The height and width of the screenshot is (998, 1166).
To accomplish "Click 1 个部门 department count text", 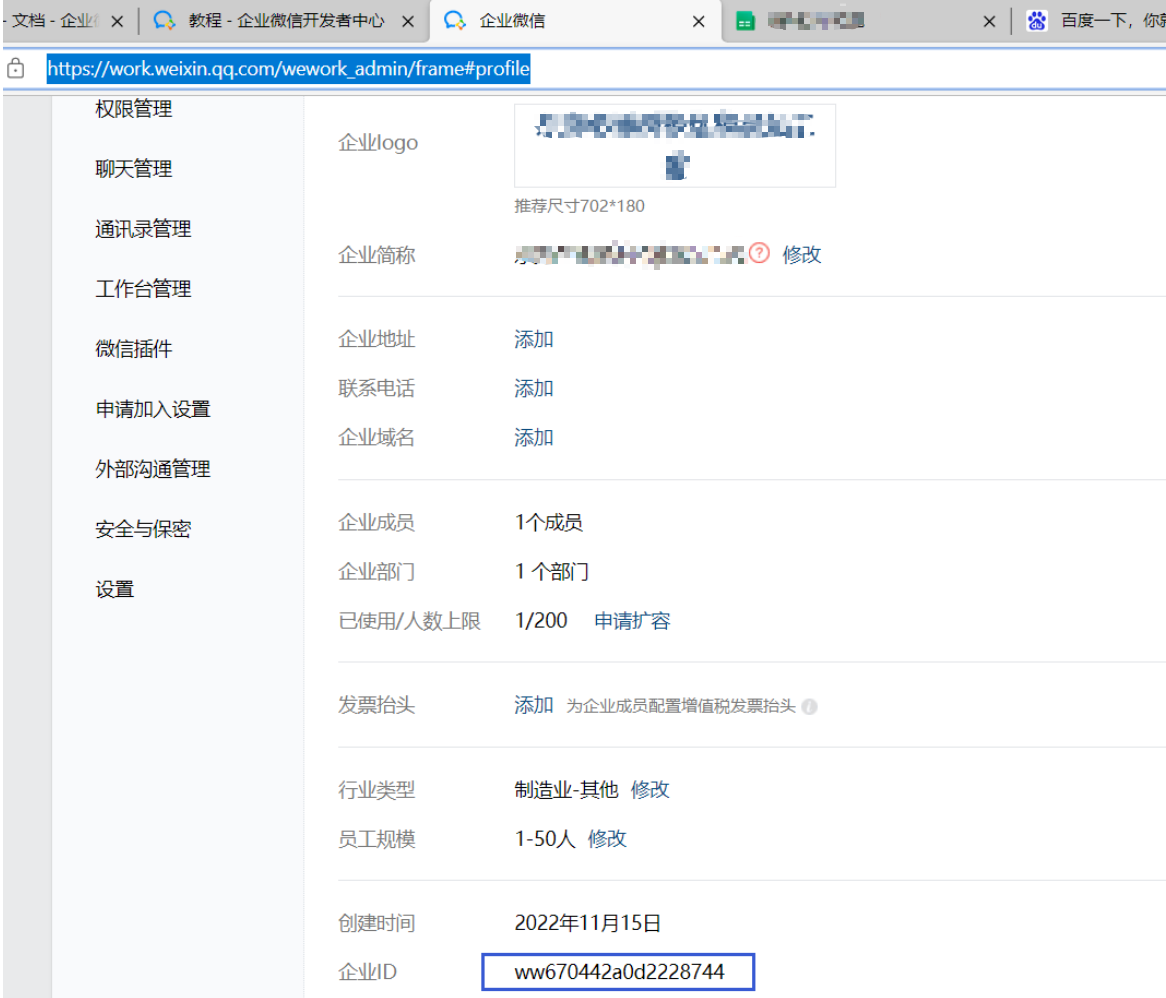I will click(552, 571).
